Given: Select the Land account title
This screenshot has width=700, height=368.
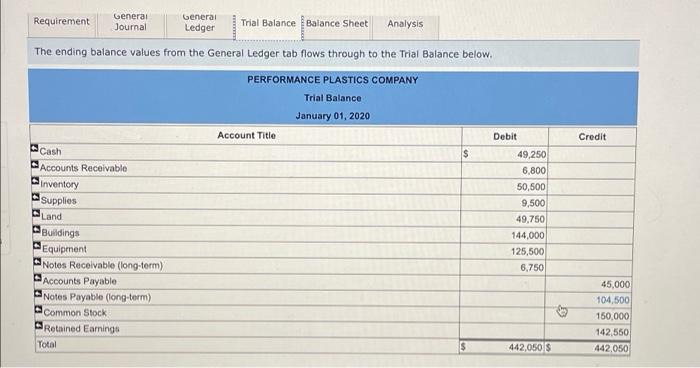Looking at the screenshot, I should (x=51, y=217).
